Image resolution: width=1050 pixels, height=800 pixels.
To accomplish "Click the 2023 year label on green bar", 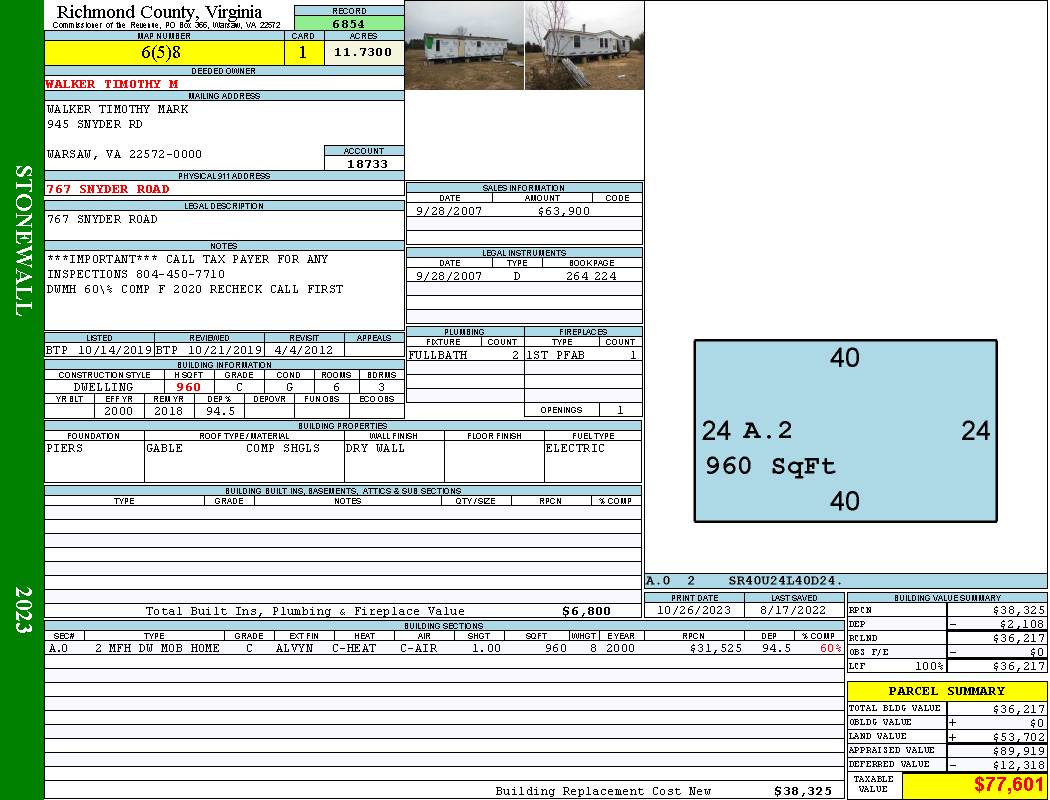I will (x=23, y=610).
